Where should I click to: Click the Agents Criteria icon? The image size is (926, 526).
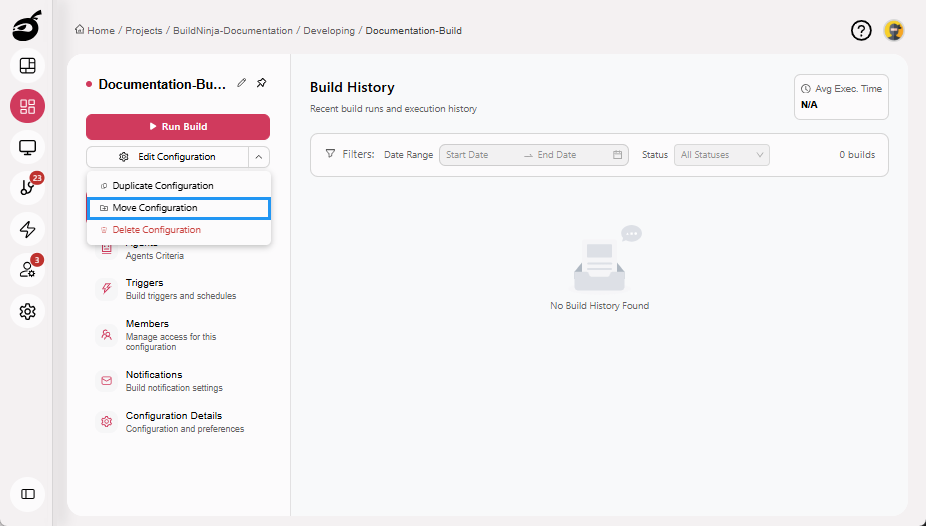(106, 249)
